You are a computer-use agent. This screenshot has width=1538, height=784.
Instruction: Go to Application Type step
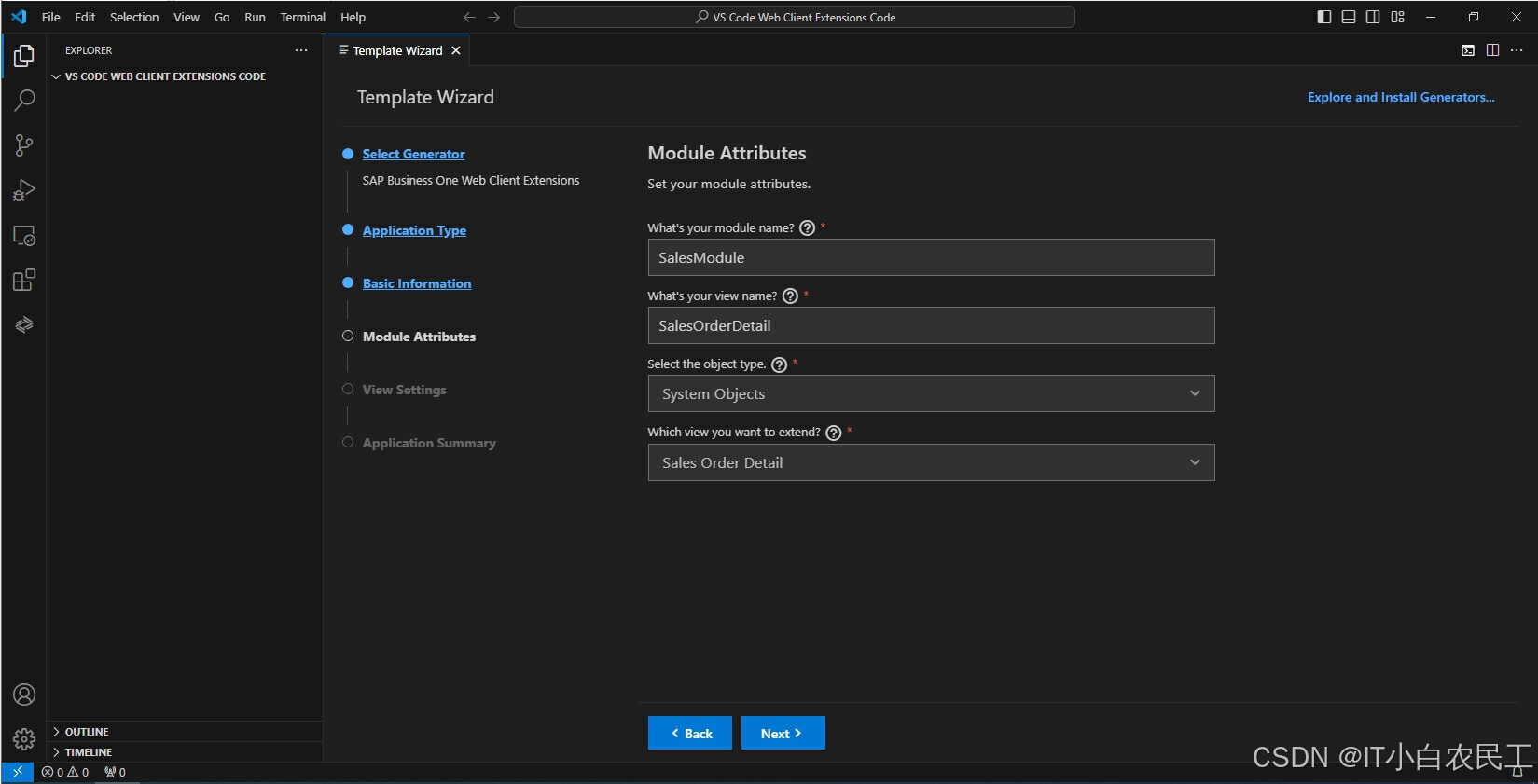pyautogui.click(x=414, y=230)
